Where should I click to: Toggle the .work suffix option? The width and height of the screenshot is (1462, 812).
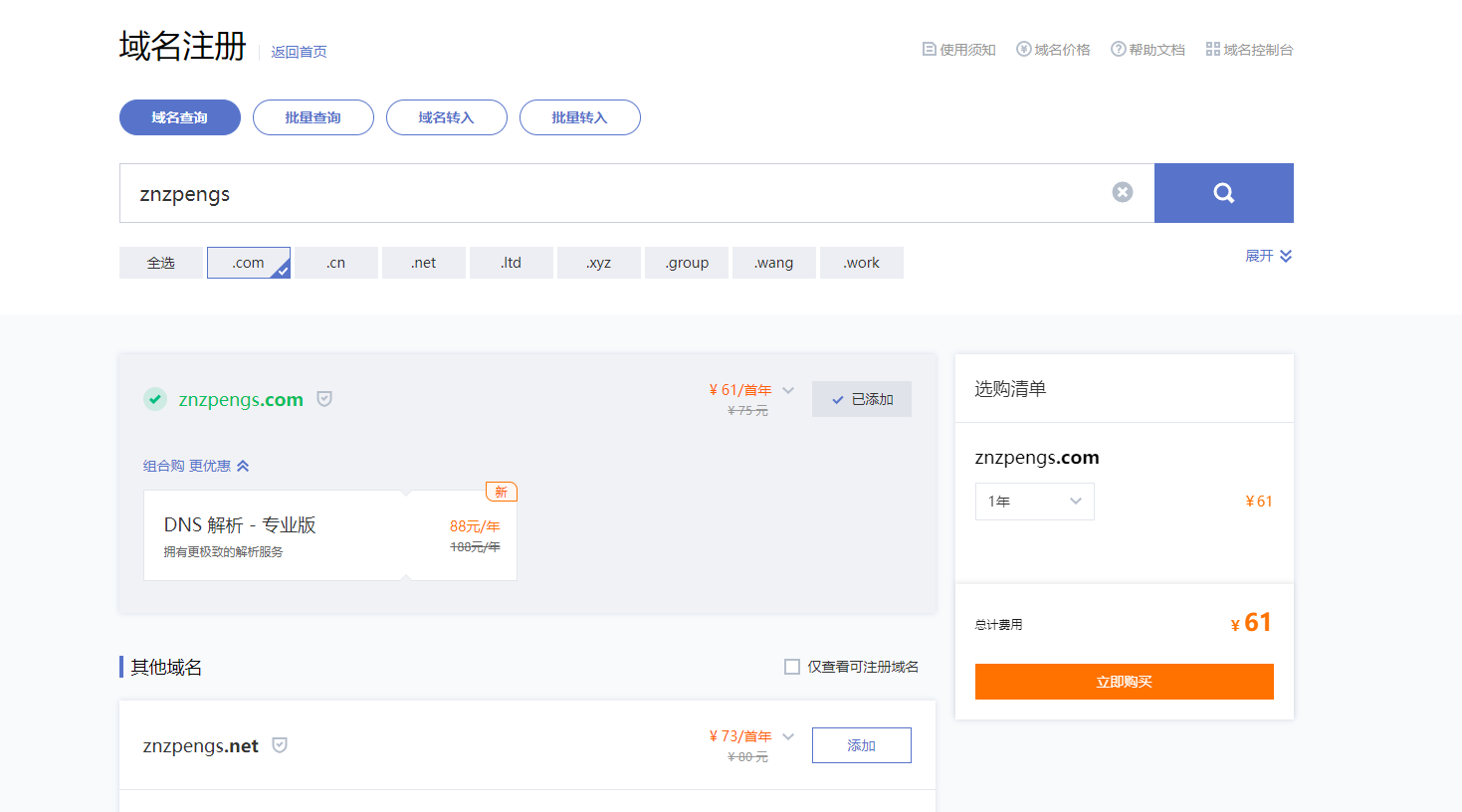click(862, 263)
